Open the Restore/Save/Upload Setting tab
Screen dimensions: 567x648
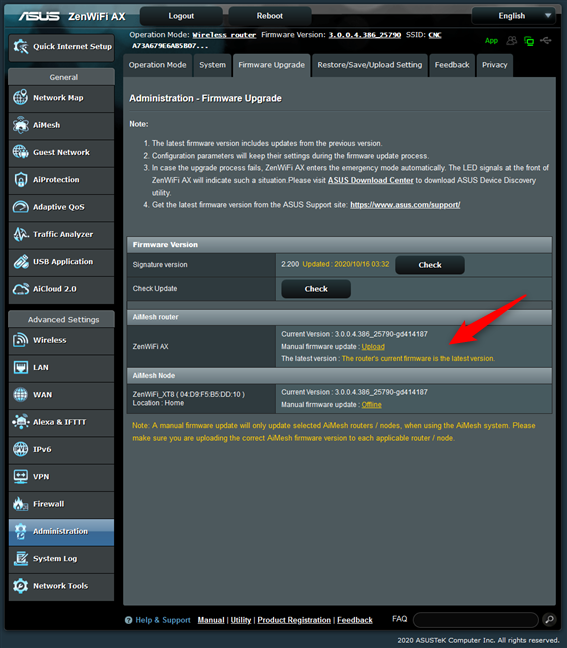(370, 65)
